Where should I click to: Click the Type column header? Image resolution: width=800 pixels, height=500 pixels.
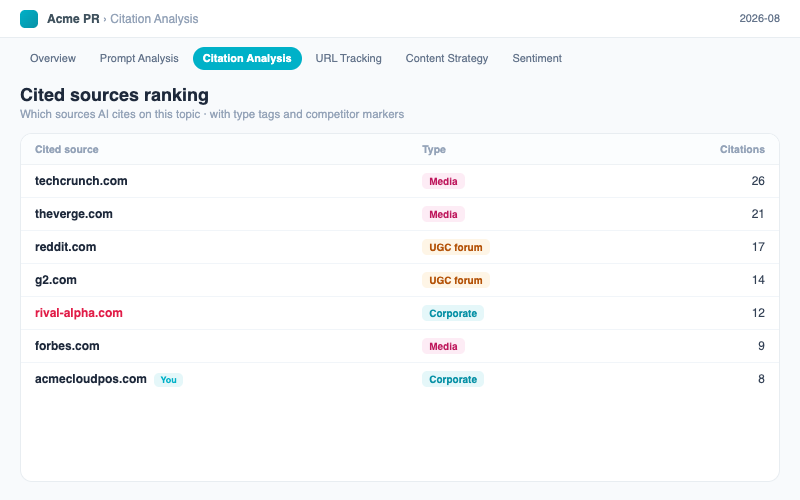click(434, 149)
